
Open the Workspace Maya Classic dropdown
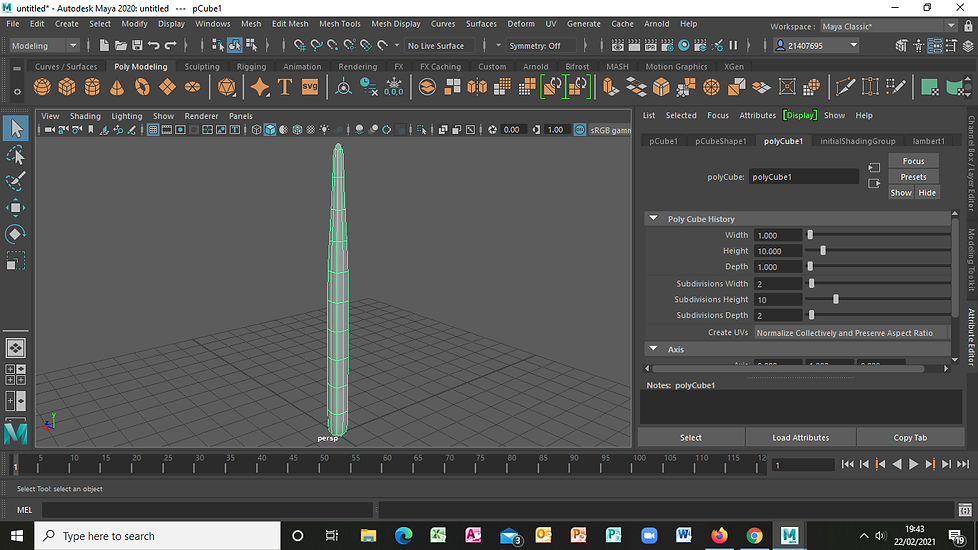tap(888, 26)
